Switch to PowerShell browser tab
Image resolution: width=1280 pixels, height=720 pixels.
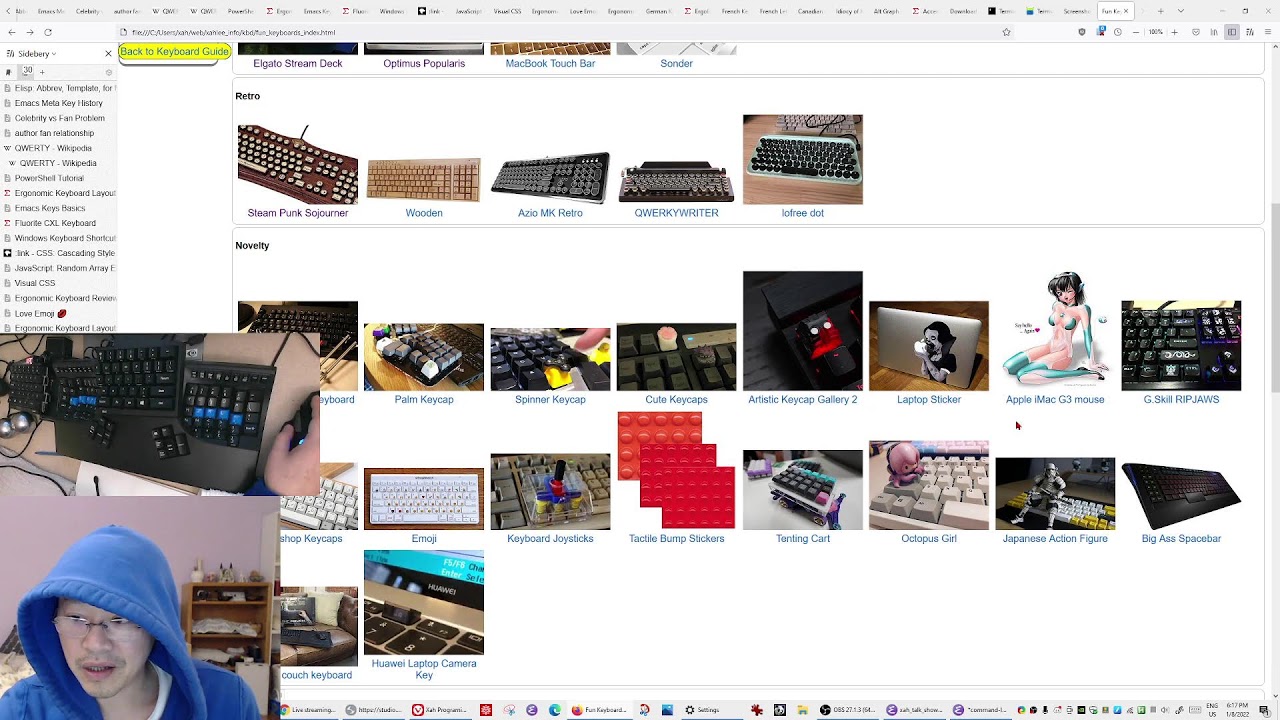(x=241, y=11)
